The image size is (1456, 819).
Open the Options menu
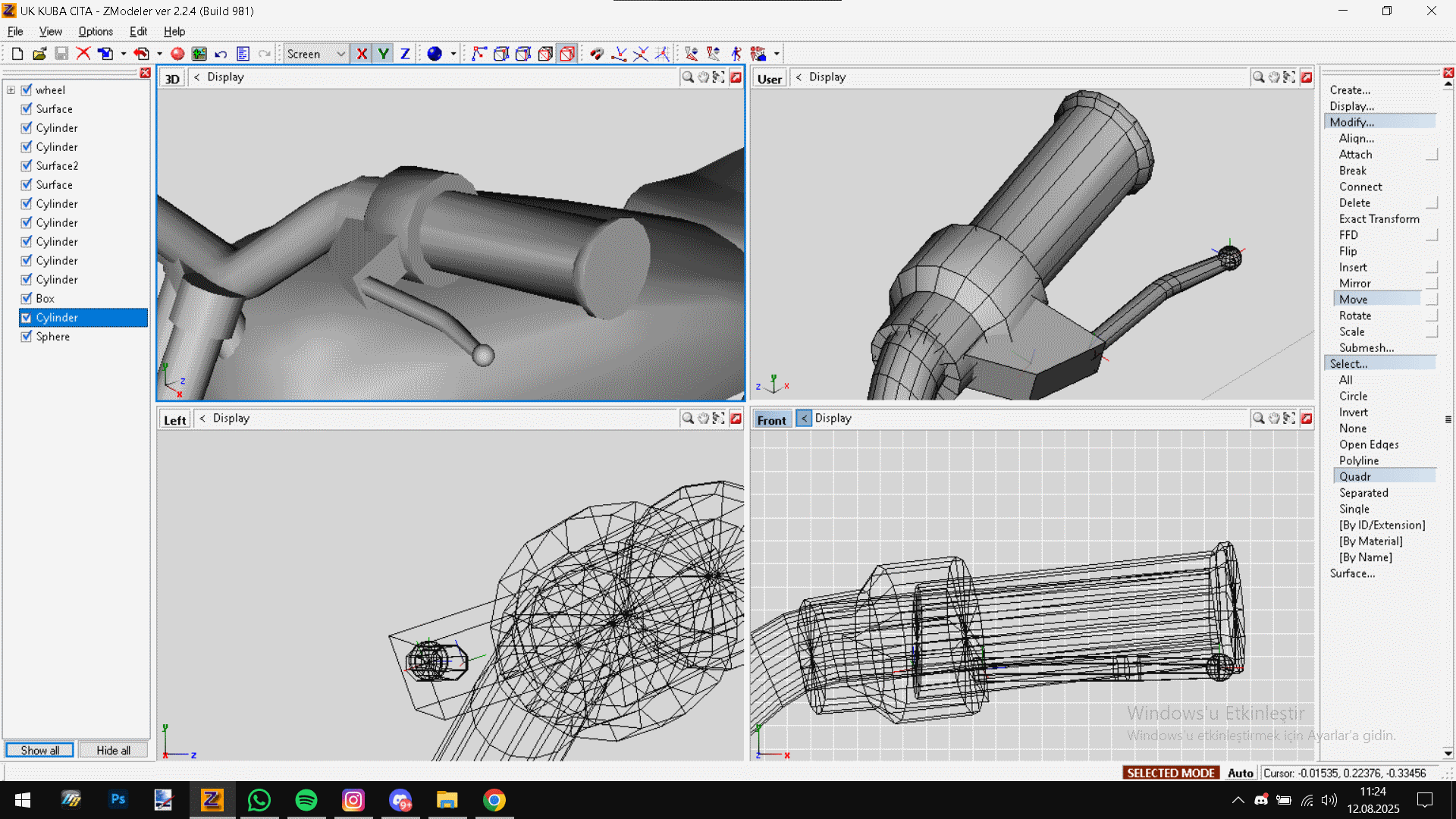click(96, 32)
